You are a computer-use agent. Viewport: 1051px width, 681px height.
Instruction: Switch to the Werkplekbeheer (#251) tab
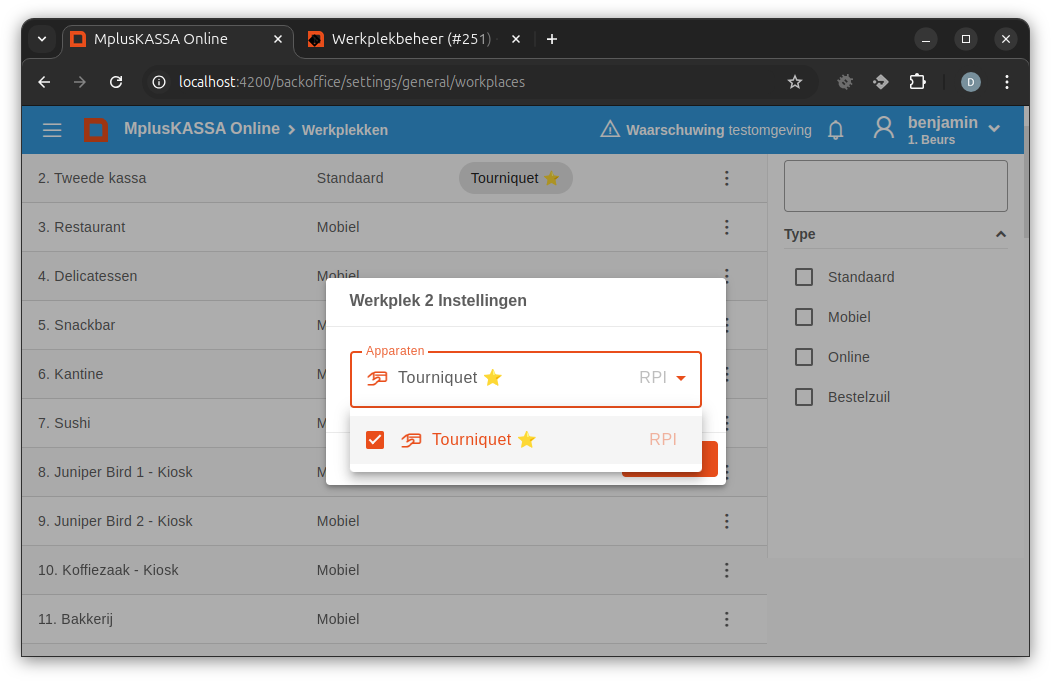coord(412,39)
